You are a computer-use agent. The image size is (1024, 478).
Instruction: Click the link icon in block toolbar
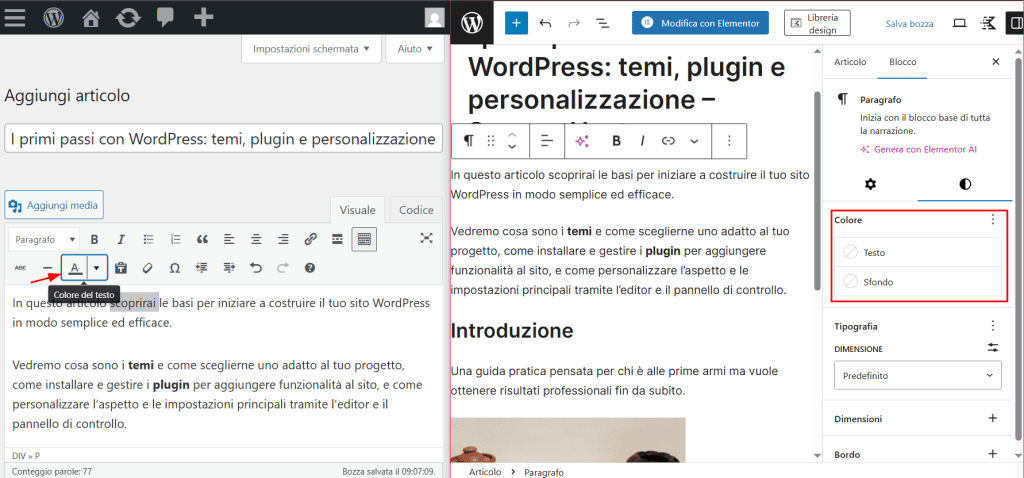[x=668, y=141]
